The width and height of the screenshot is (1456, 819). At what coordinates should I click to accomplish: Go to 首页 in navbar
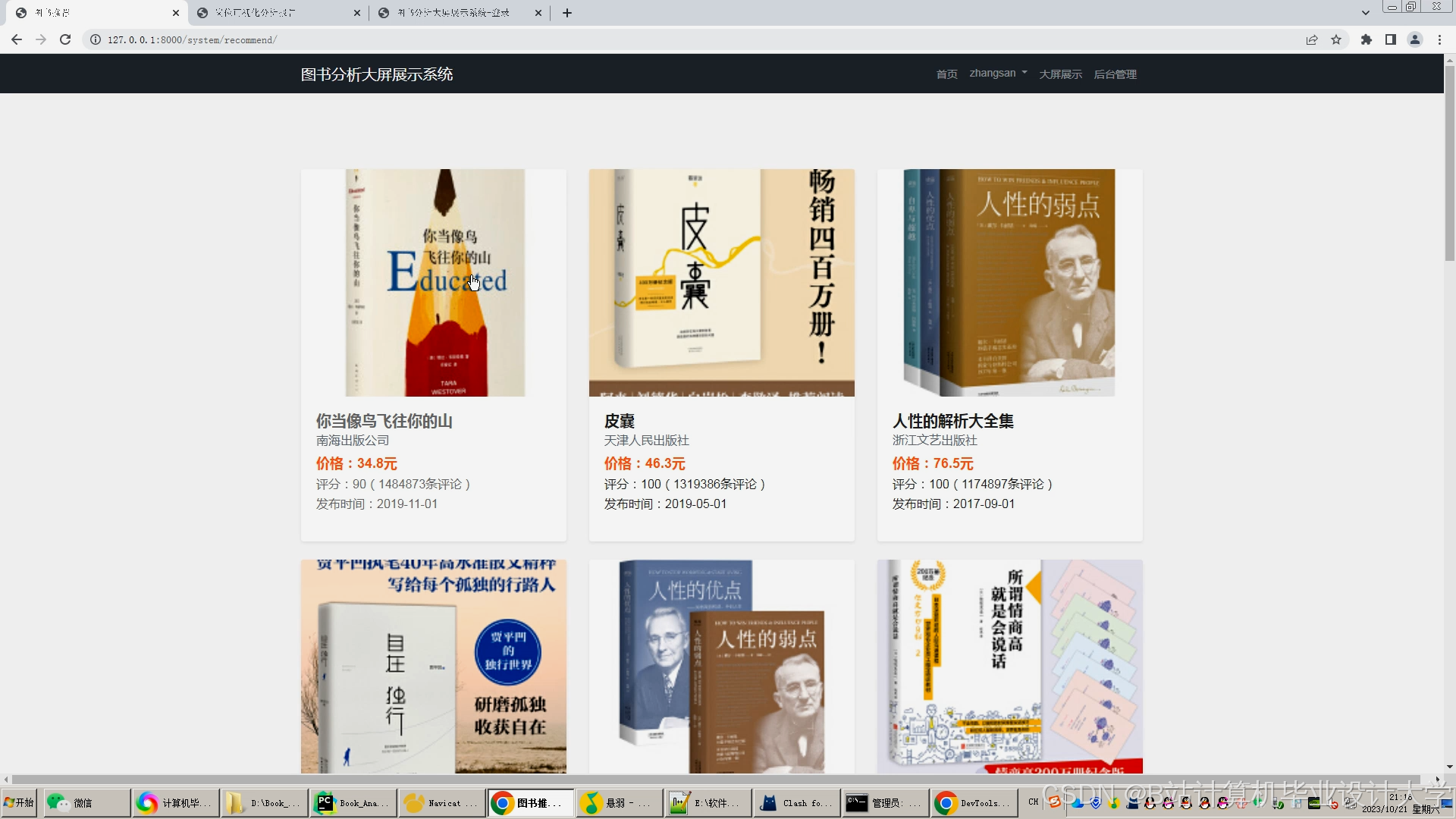(946, 74)
